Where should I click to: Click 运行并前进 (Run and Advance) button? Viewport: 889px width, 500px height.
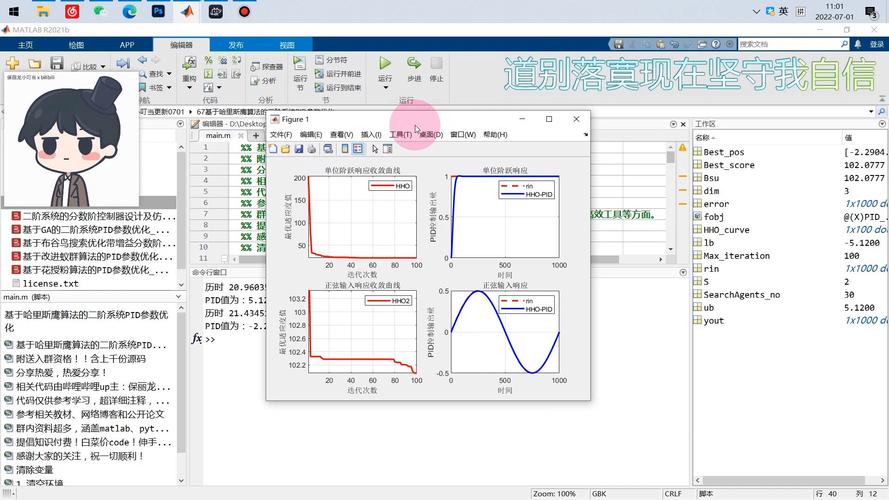[x=338, y=74]
